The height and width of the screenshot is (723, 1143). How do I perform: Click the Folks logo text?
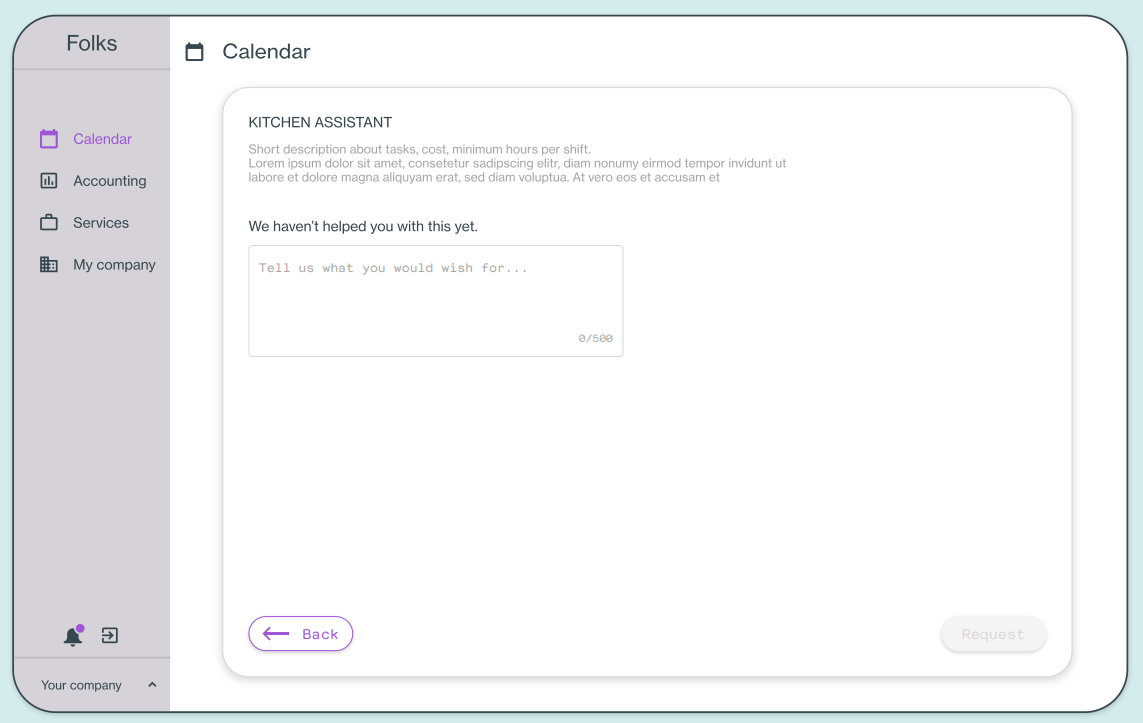point(92,43)
